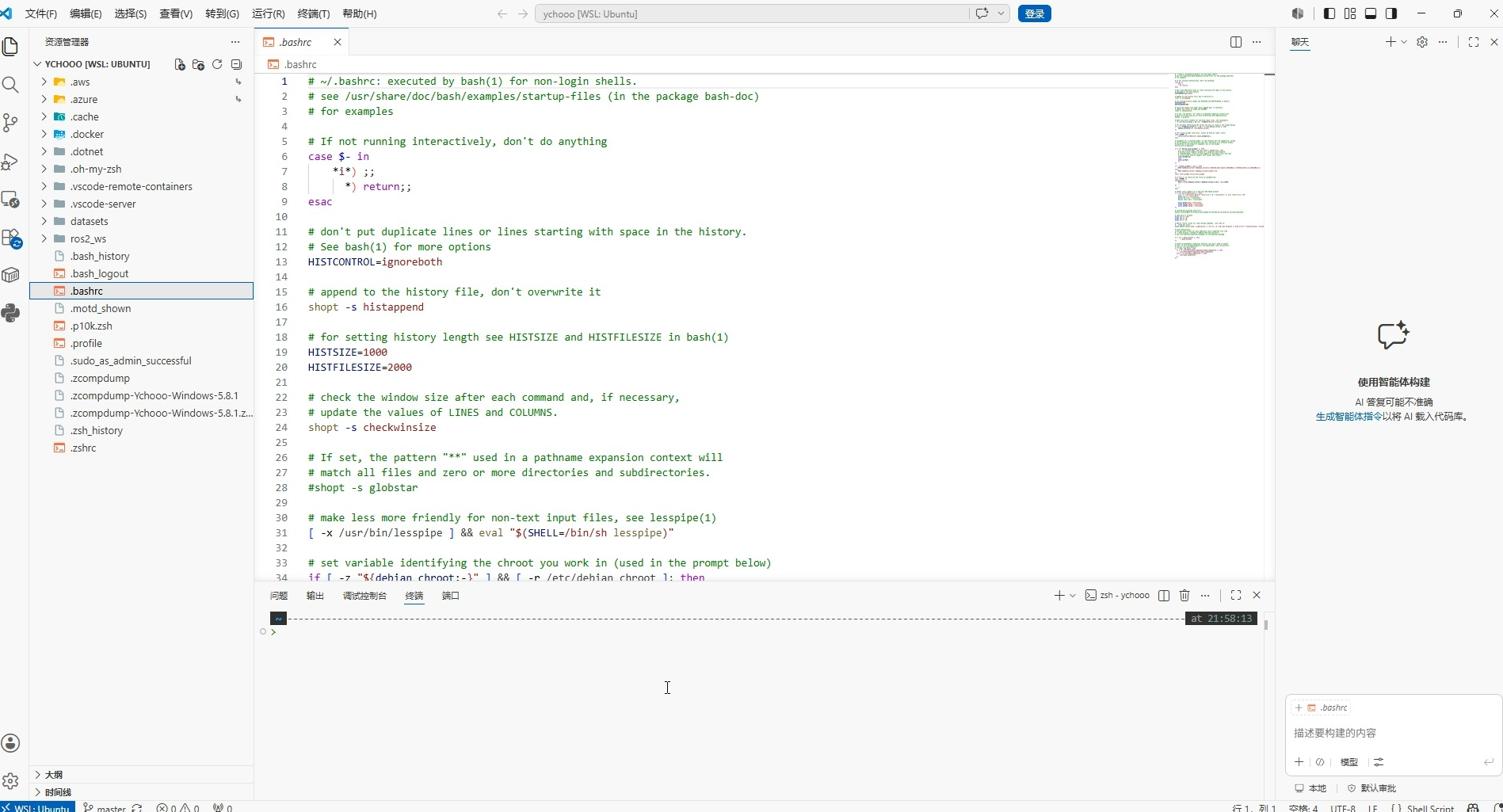Open new terminal launch profile dropdown
This screenshot has width=1503, height=812.
(1073, 595)
